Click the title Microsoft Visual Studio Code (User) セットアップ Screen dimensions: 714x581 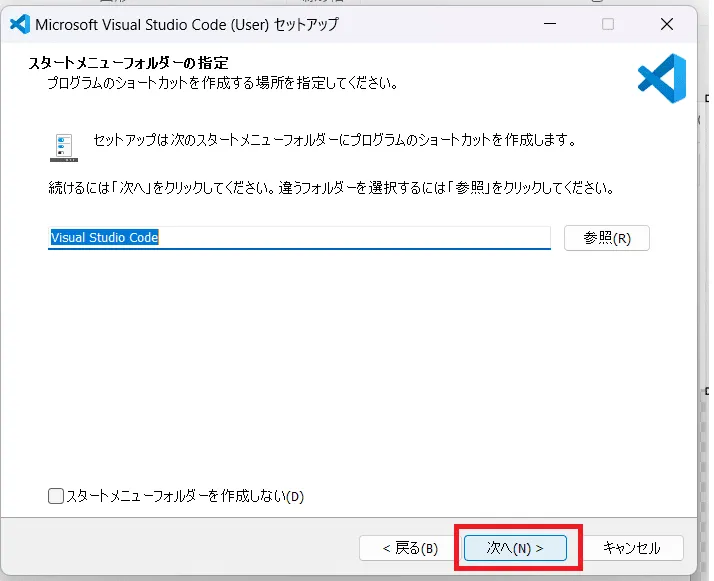click(187, 24)
